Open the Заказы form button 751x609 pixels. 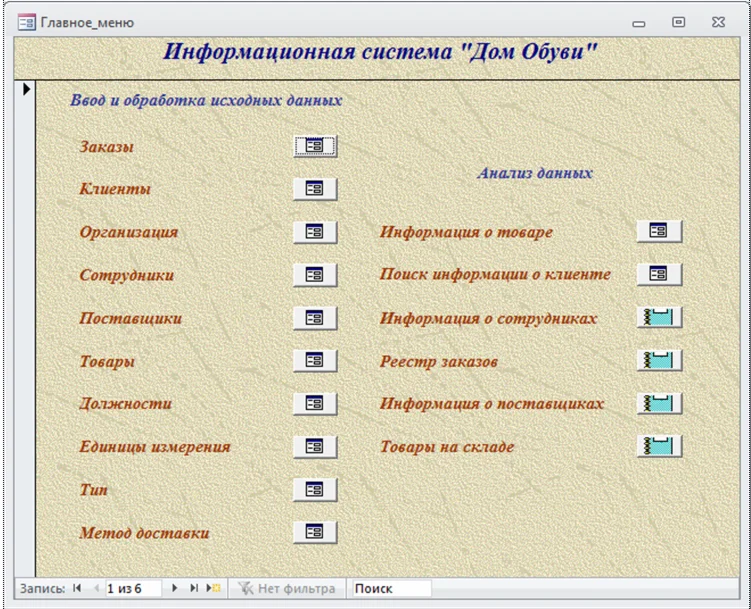pos(315,146)
